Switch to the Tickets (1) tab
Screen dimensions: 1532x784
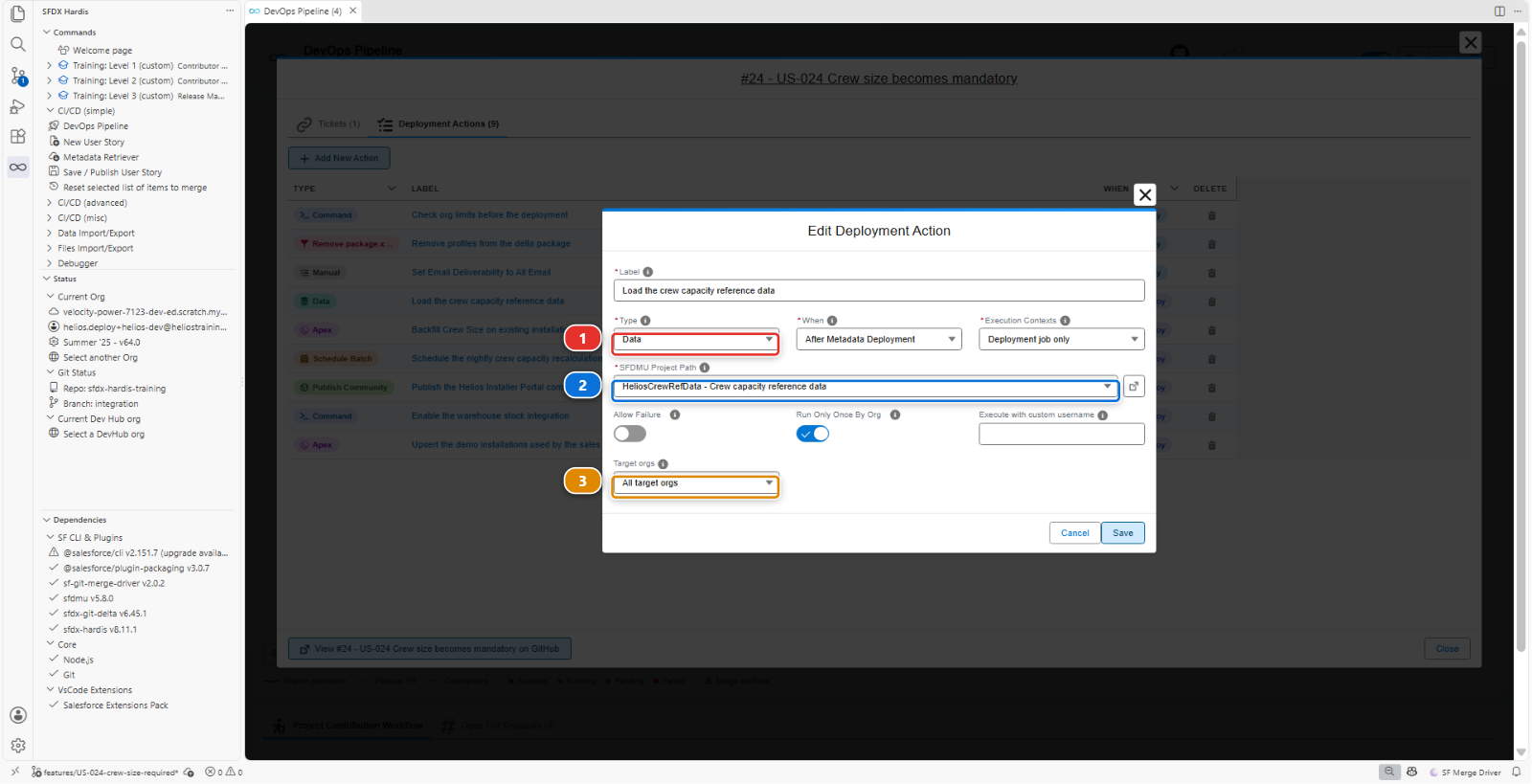[328, 124]
